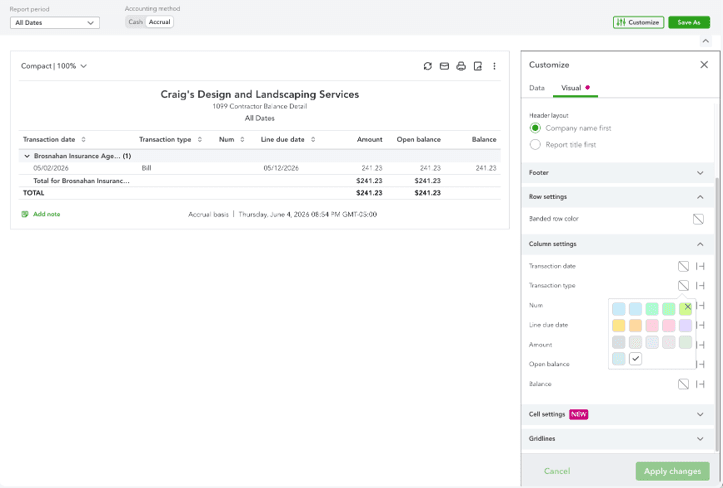Collapse the Brosnahan Insurance group row
This screenshot has height=488, width=723.
point(27,156)
